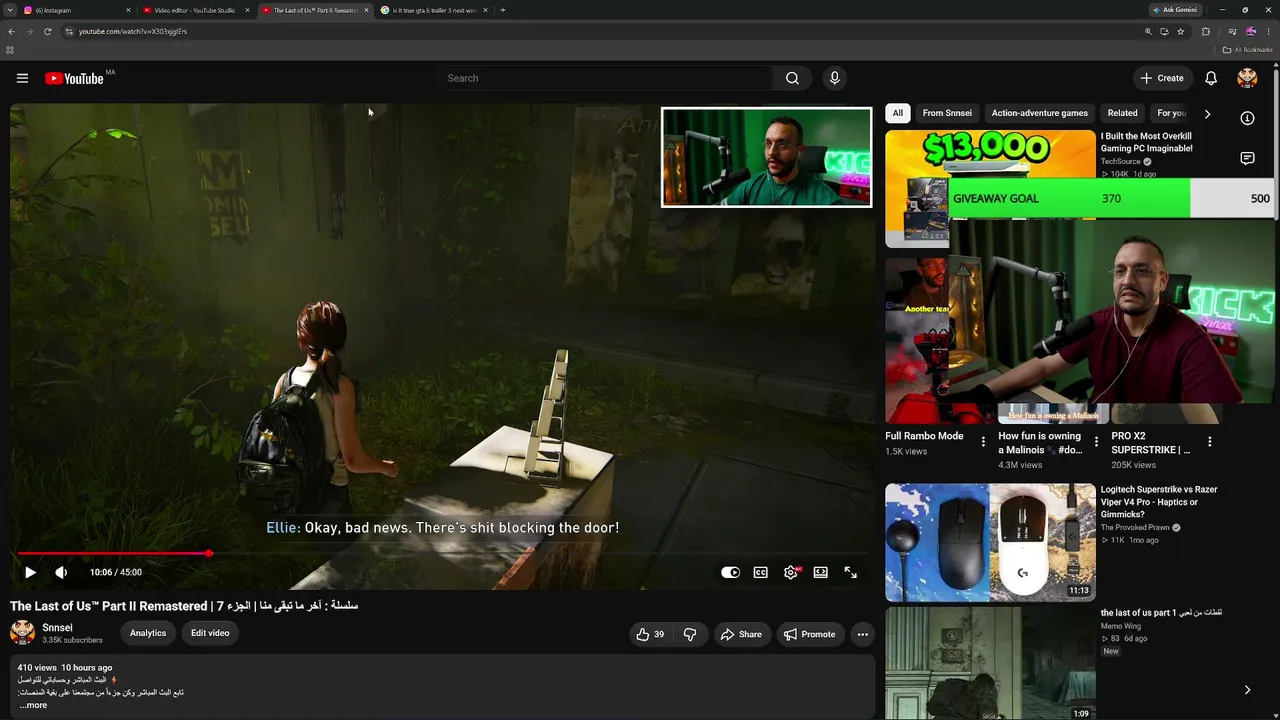Switch player to theater mode

point(821,572)
